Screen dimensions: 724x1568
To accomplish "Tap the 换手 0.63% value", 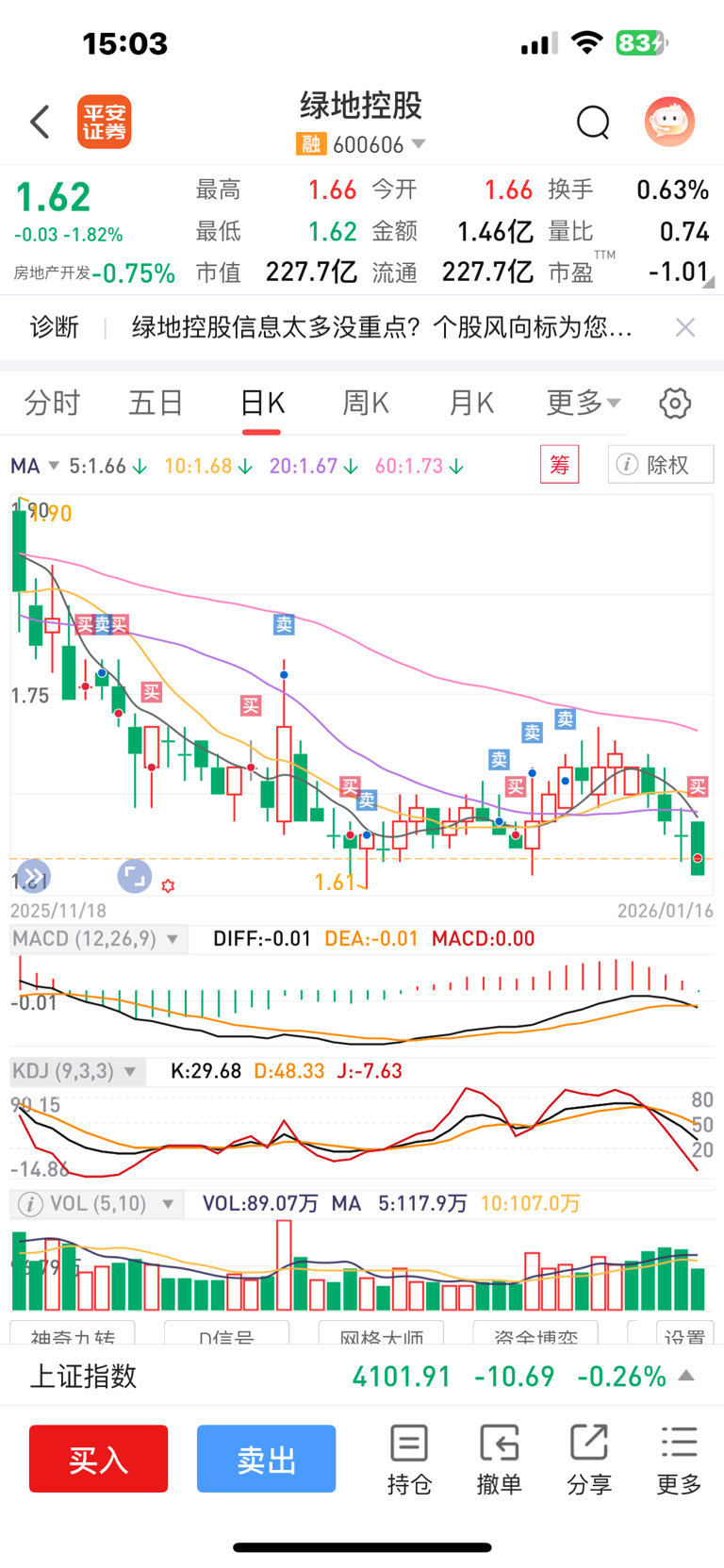I will tap(672, 190).
